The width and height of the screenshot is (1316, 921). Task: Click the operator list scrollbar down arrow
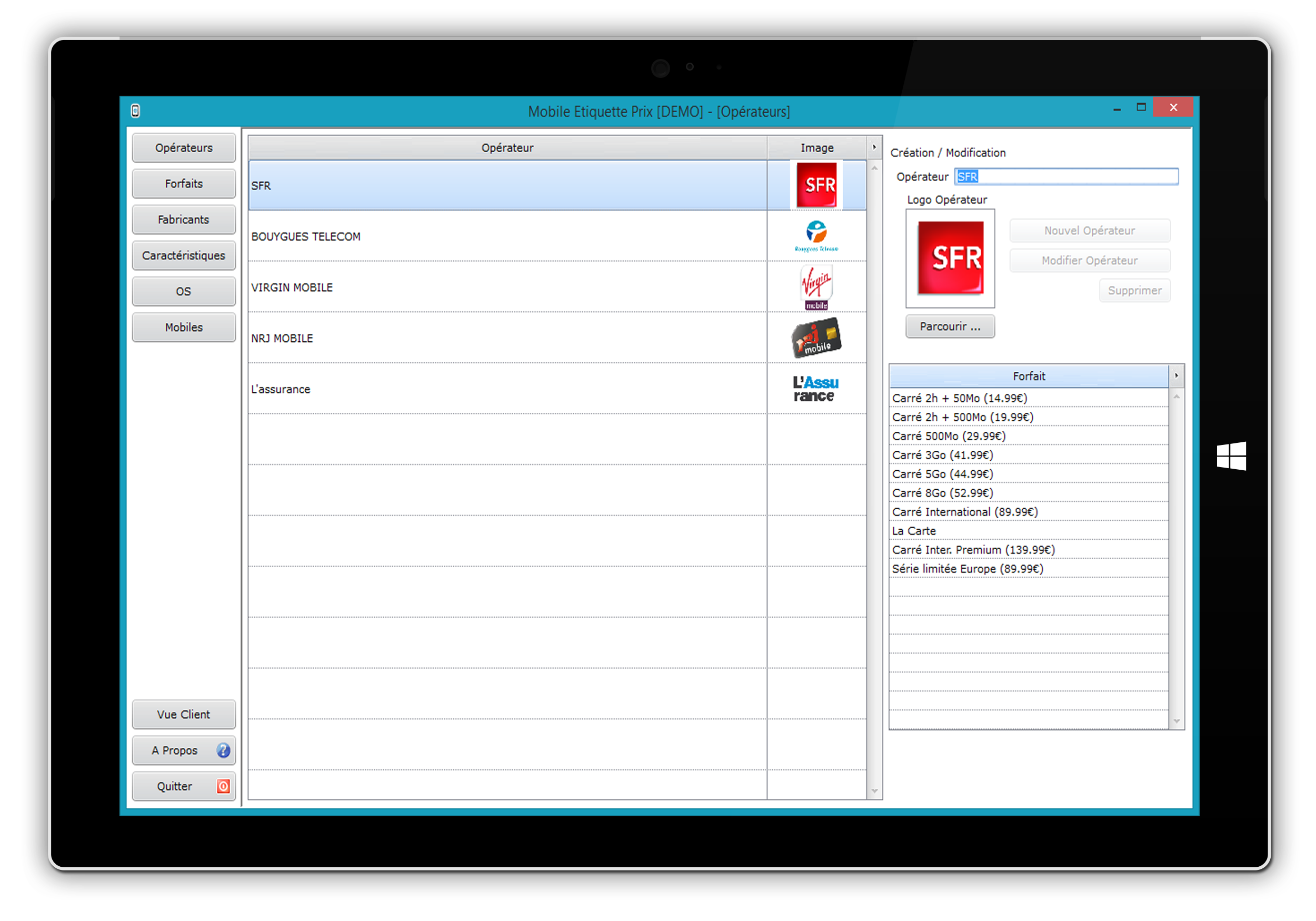pos(874,791)
